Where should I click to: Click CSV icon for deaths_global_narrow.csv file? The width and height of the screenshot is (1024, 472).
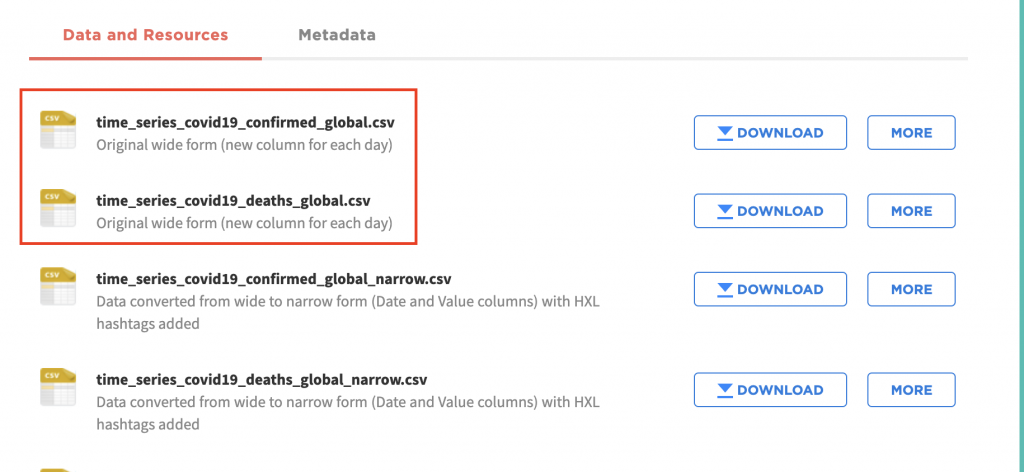coord(57,386)
